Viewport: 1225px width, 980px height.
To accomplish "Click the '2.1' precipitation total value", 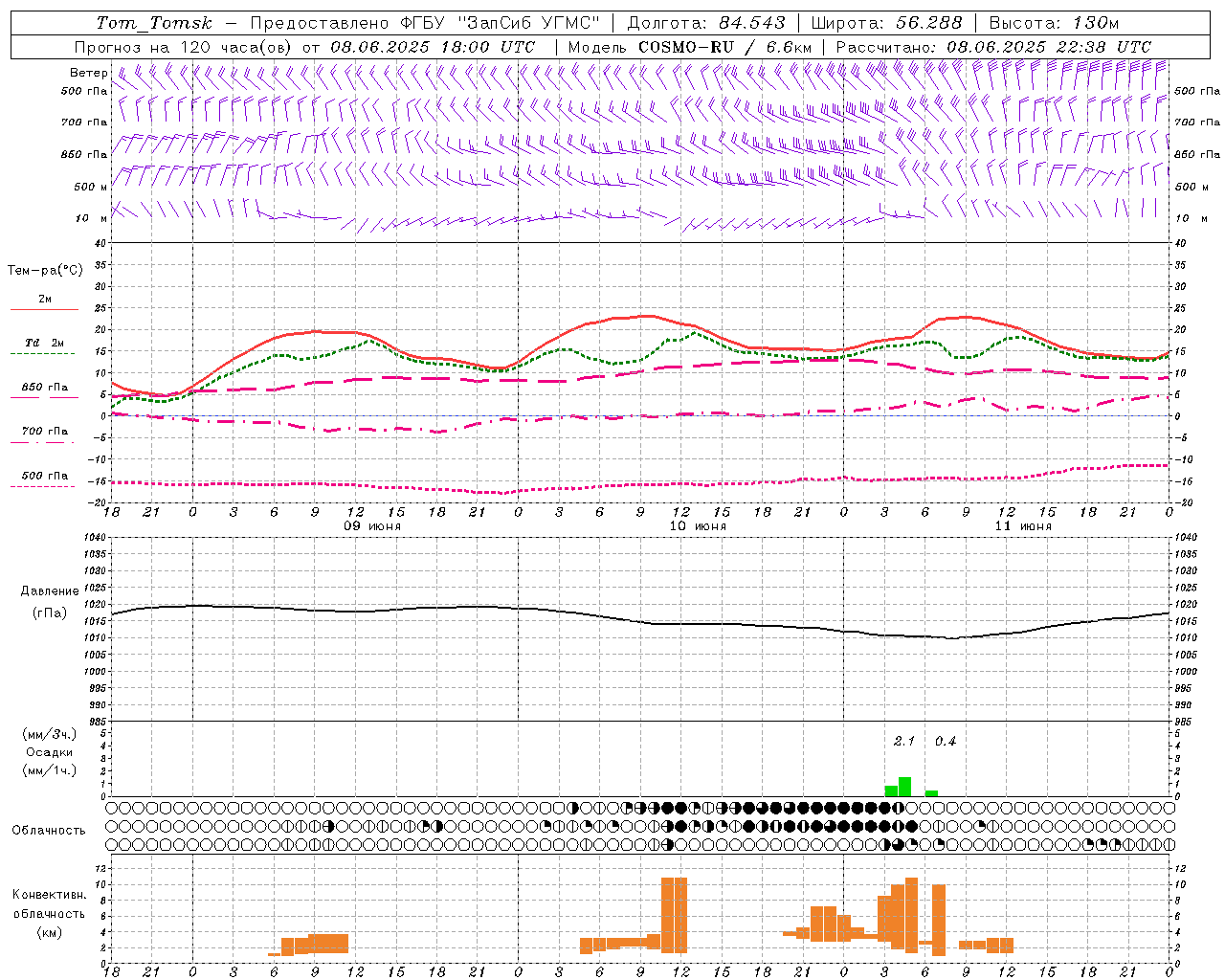I will (x=904, y=741).
